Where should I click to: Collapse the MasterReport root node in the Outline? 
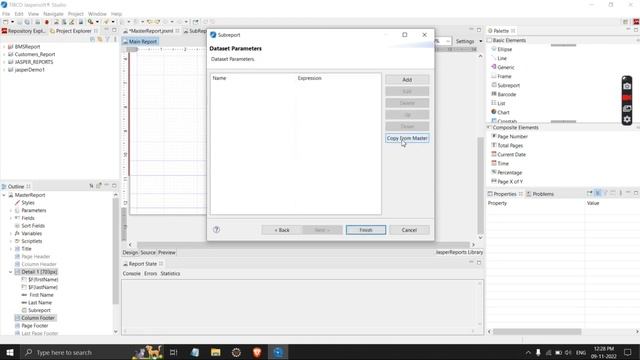coord(4,195)
